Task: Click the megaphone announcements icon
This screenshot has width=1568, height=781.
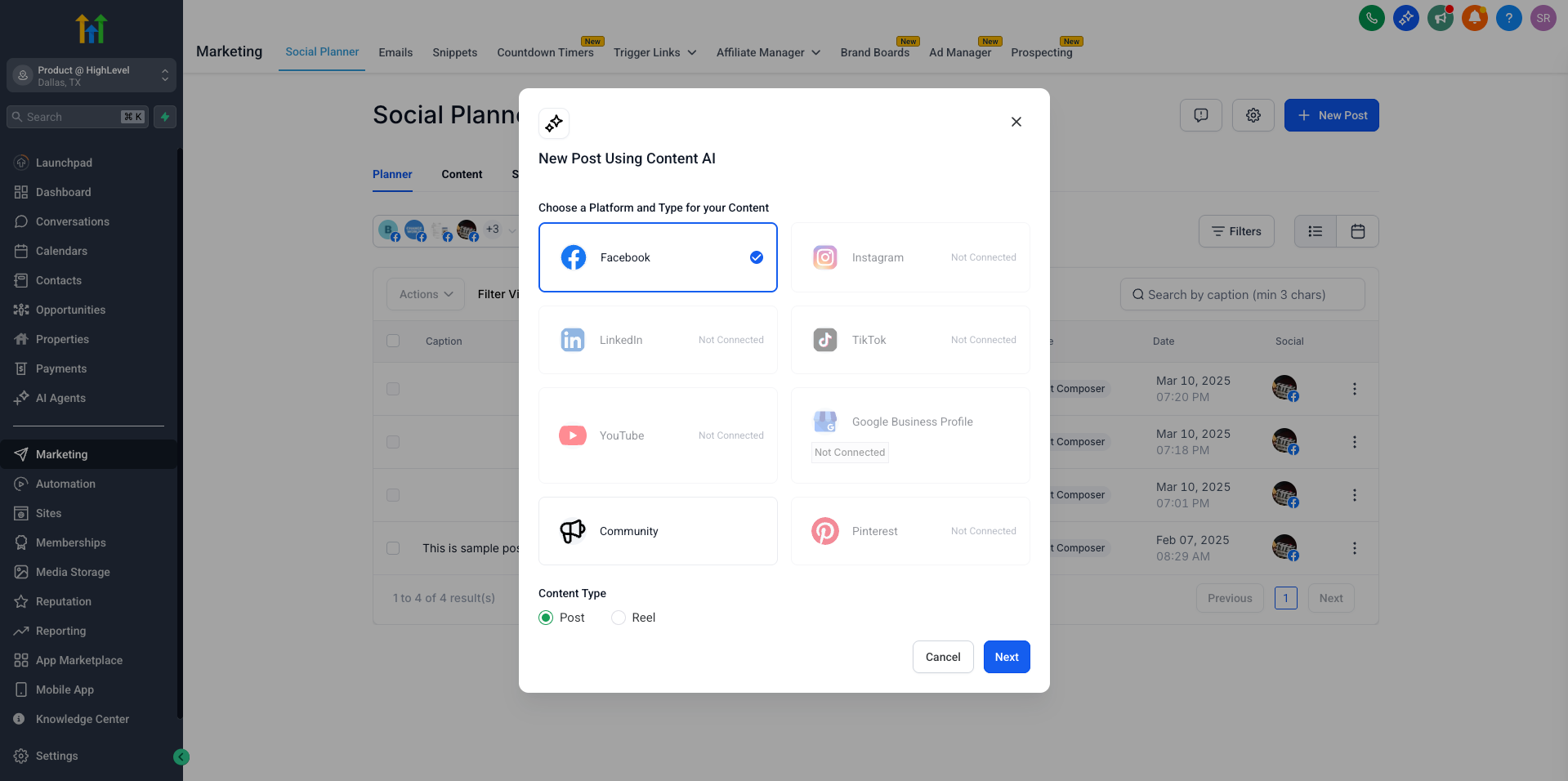Action: point(1440,18)
